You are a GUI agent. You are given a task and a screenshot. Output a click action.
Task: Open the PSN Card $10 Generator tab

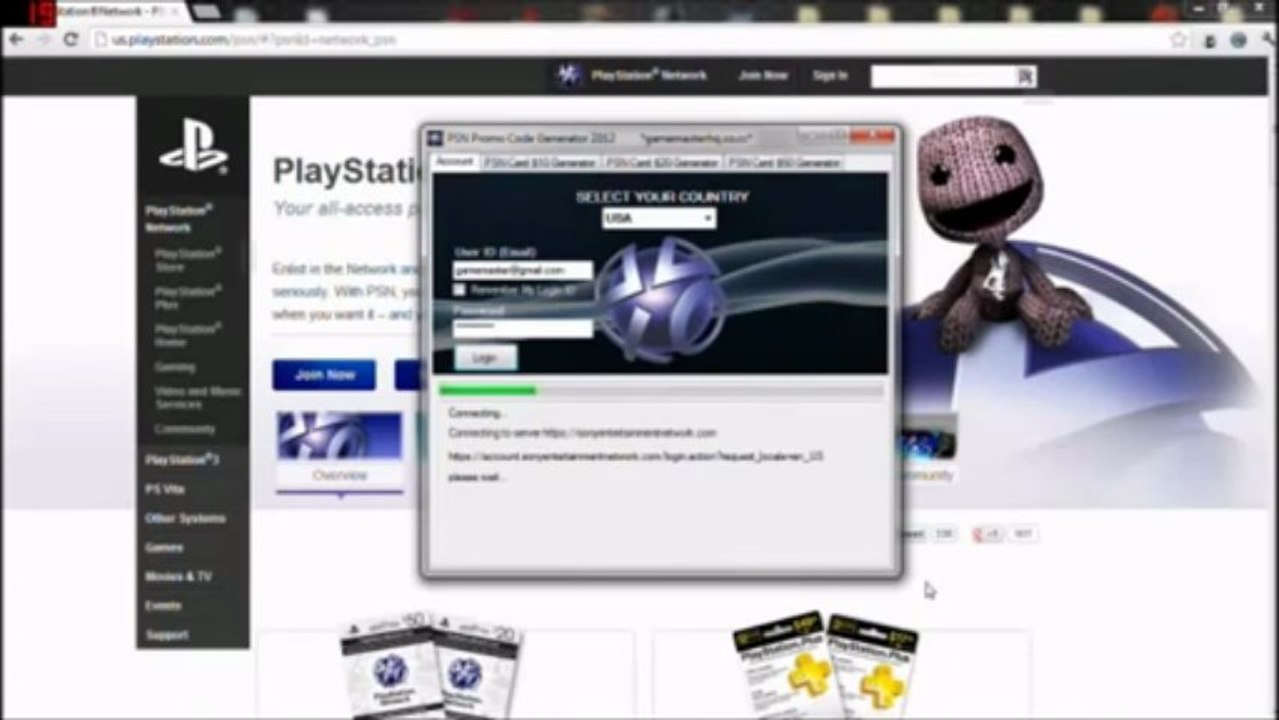(539, 162)
